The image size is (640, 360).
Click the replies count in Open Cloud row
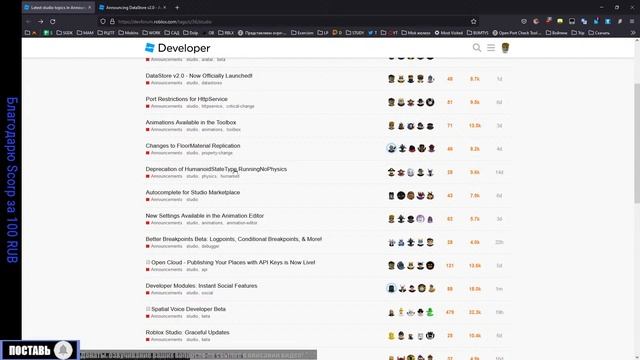tap(450, 266)
